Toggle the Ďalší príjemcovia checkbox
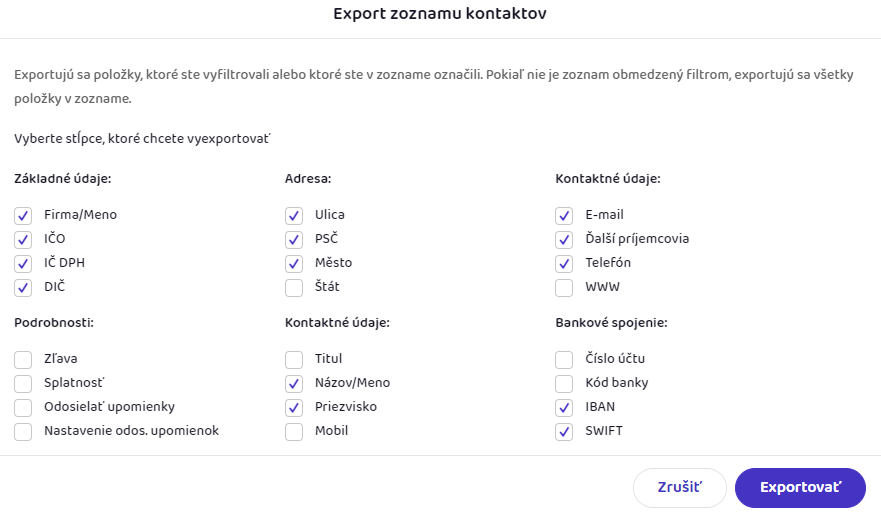The width and height of the screenshot is (881, 513). click(x=565, y=239)
